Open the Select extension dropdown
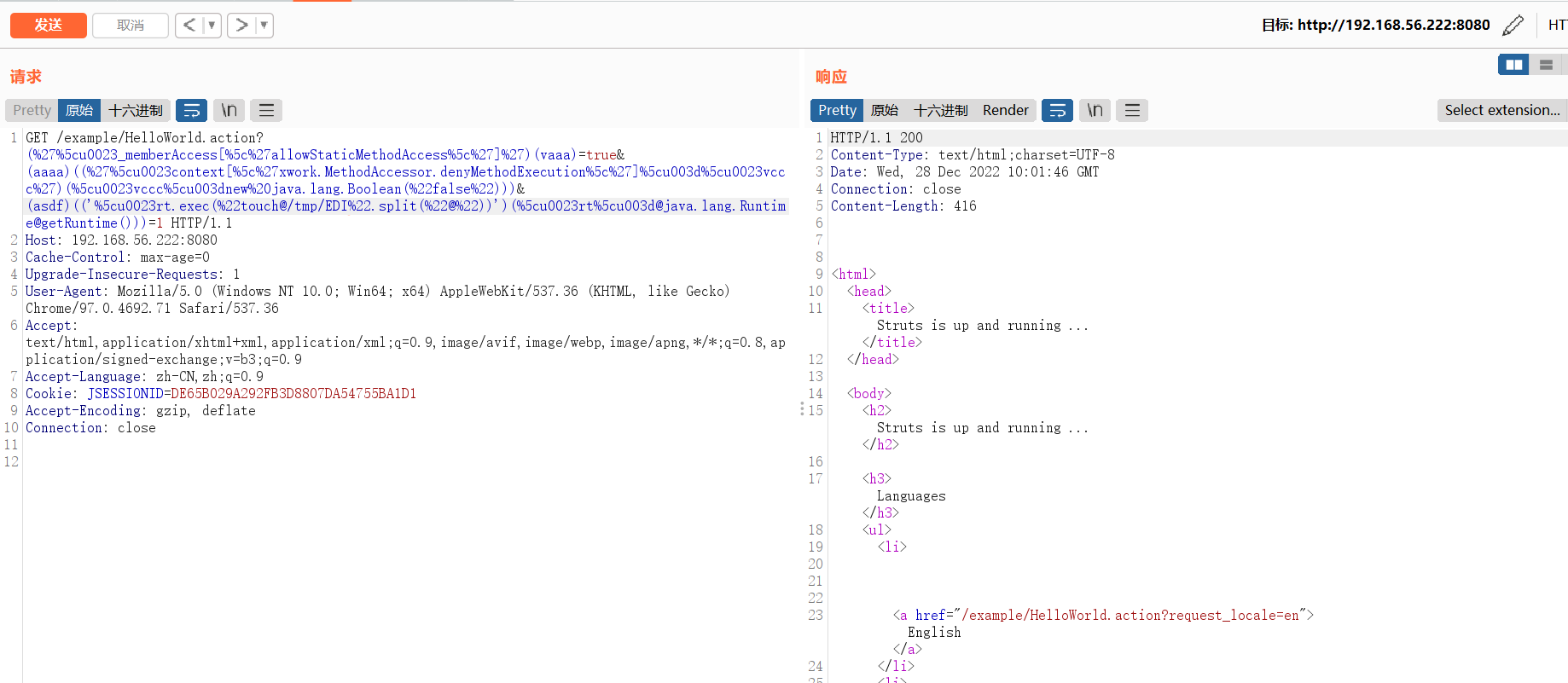 1502,110
